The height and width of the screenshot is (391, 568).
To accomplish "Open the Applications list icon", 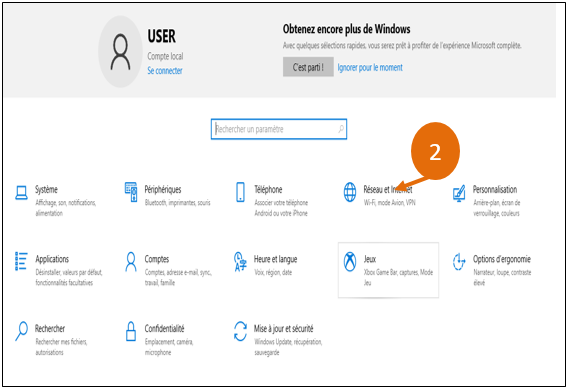I will pyautogui.click(x=21, y=261).
